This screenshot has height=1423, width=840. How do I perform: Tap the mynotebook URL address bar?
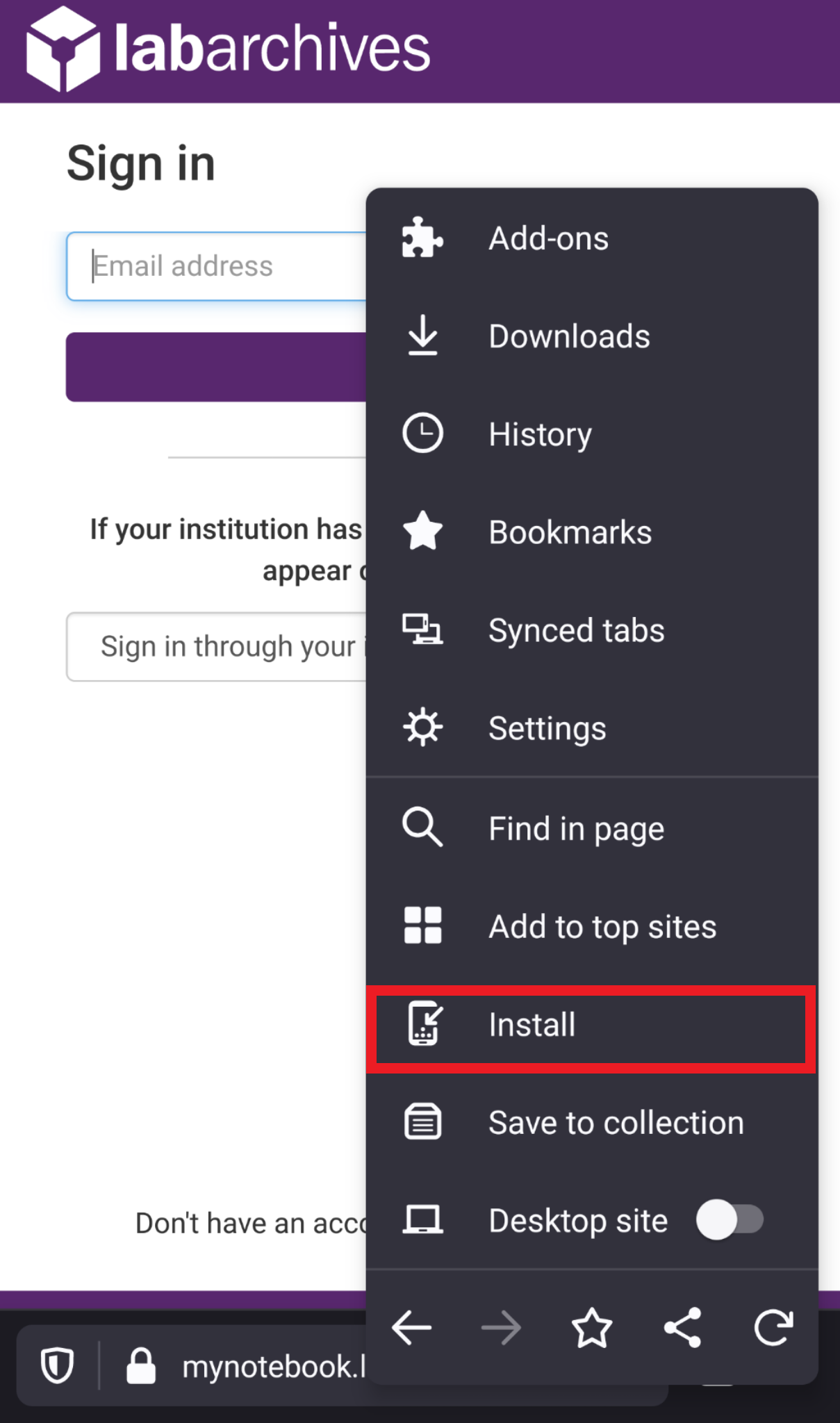click(274, 1366)
